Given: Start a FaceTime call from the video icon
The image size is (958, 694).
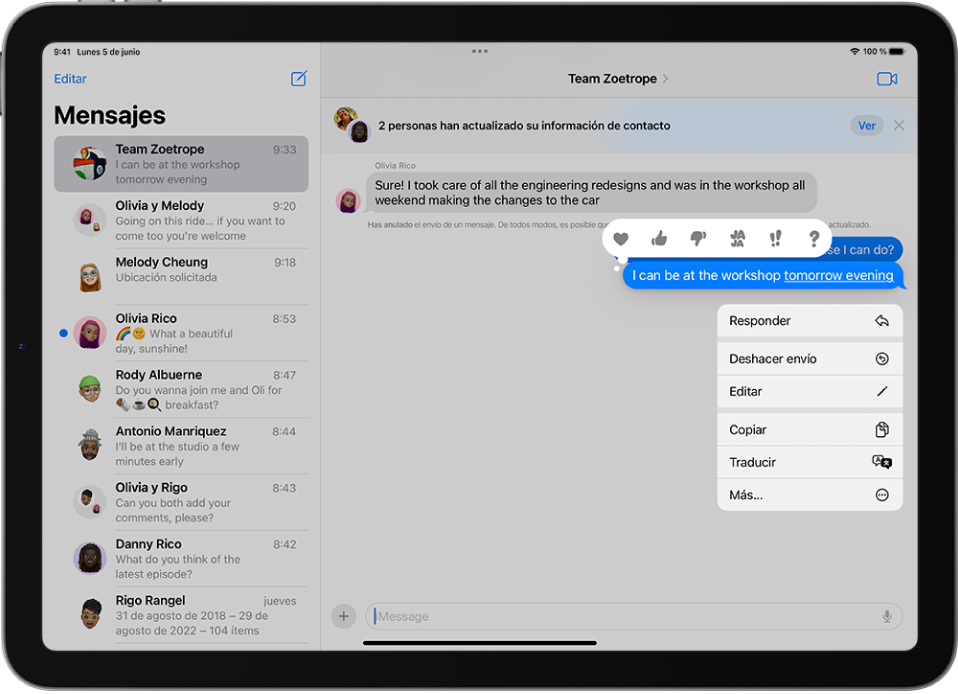Looking at the screenshot, I should coord(887,78).
